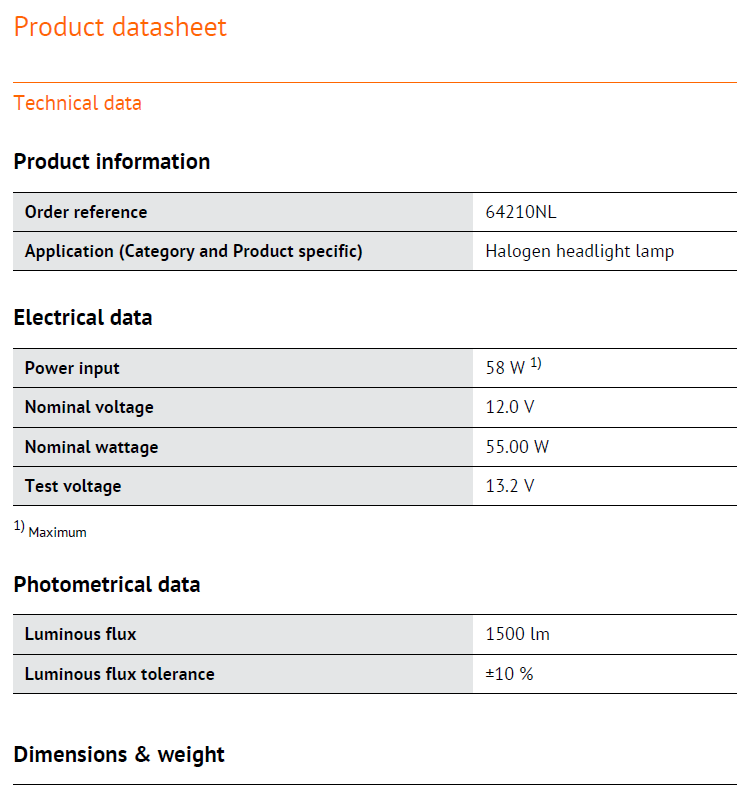Viewport: 737px width, 791px height.
Task: Click the Technical data heading
Action: [x=77, y=103]
